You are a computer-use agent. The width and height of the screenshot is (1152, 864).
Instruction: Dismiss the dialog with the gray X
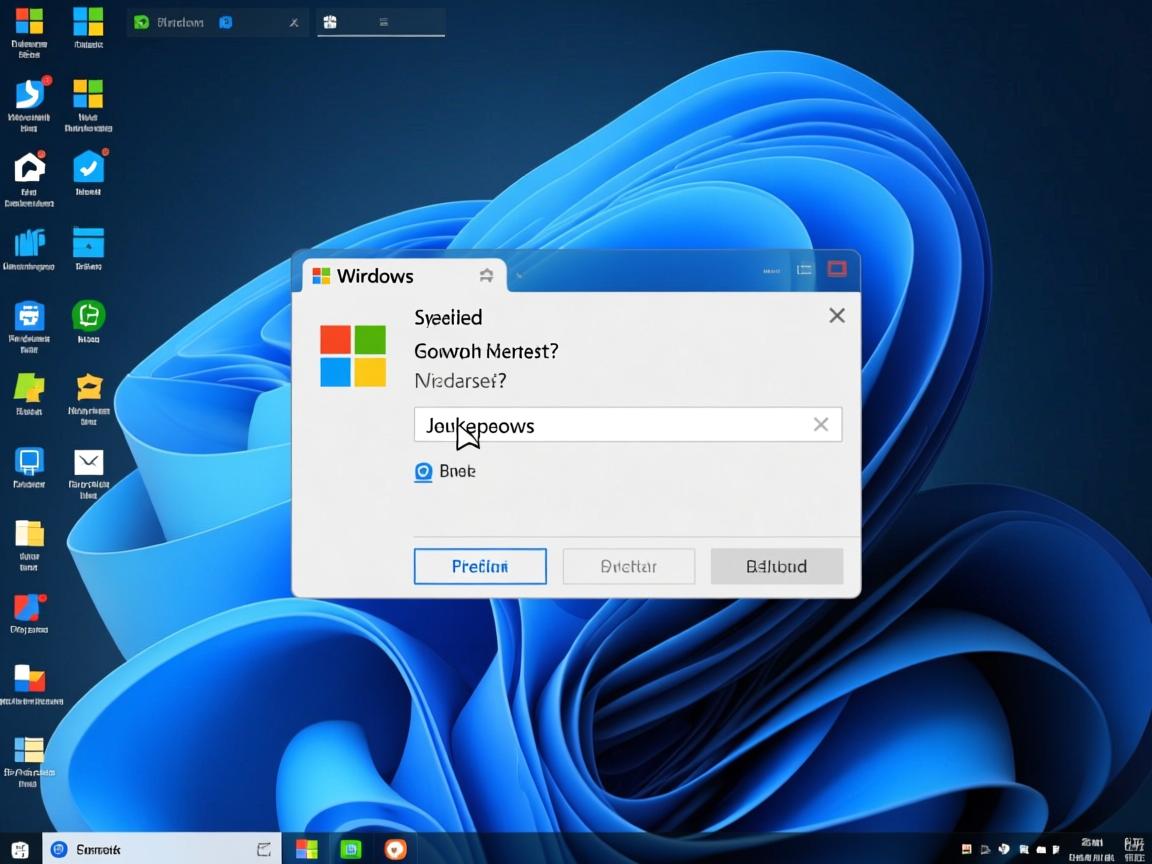point(837,316)
